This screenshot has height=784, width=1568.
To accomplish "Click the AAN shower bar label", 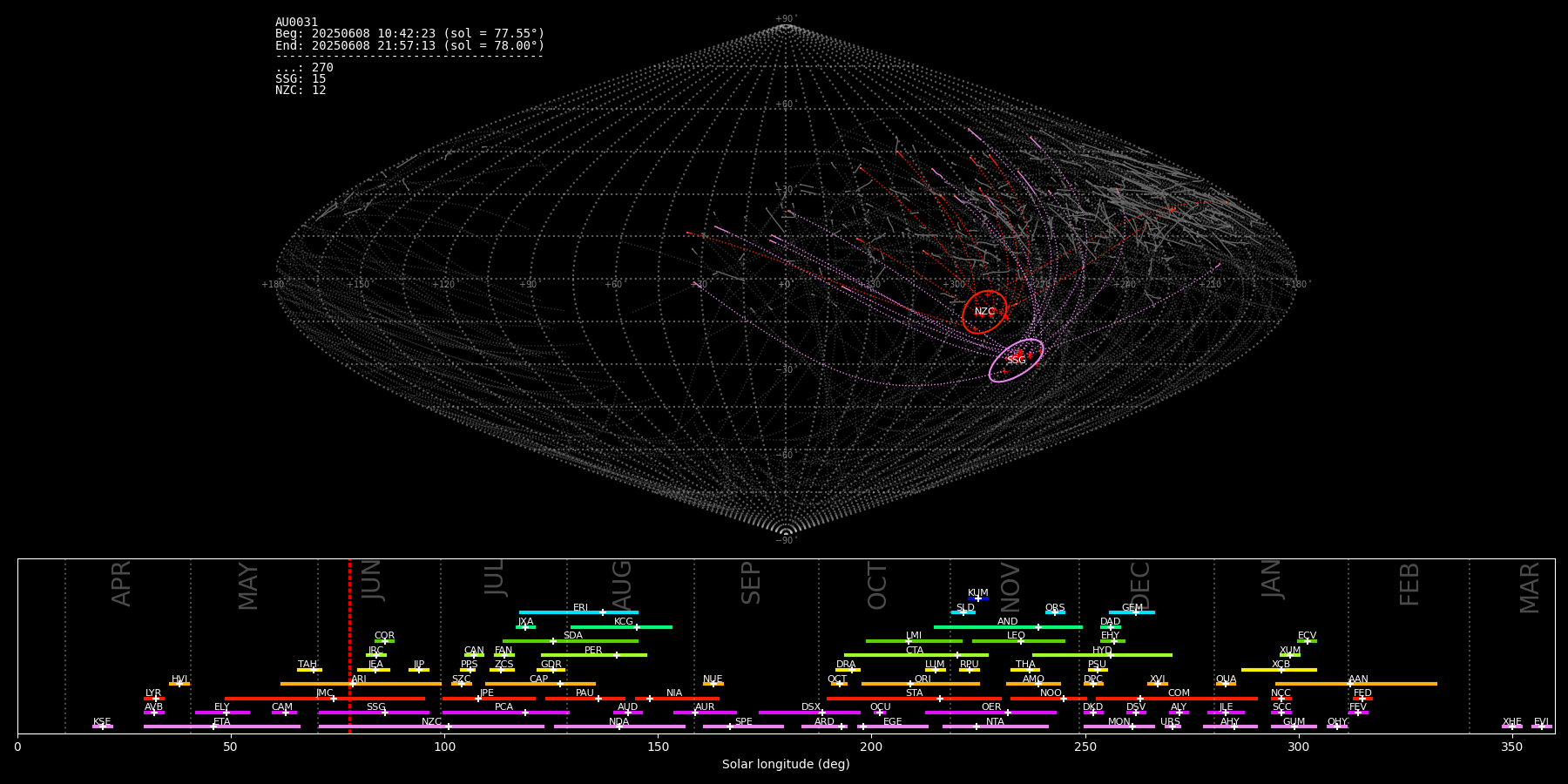I will pyautogui.click(x=1358, y=679).
